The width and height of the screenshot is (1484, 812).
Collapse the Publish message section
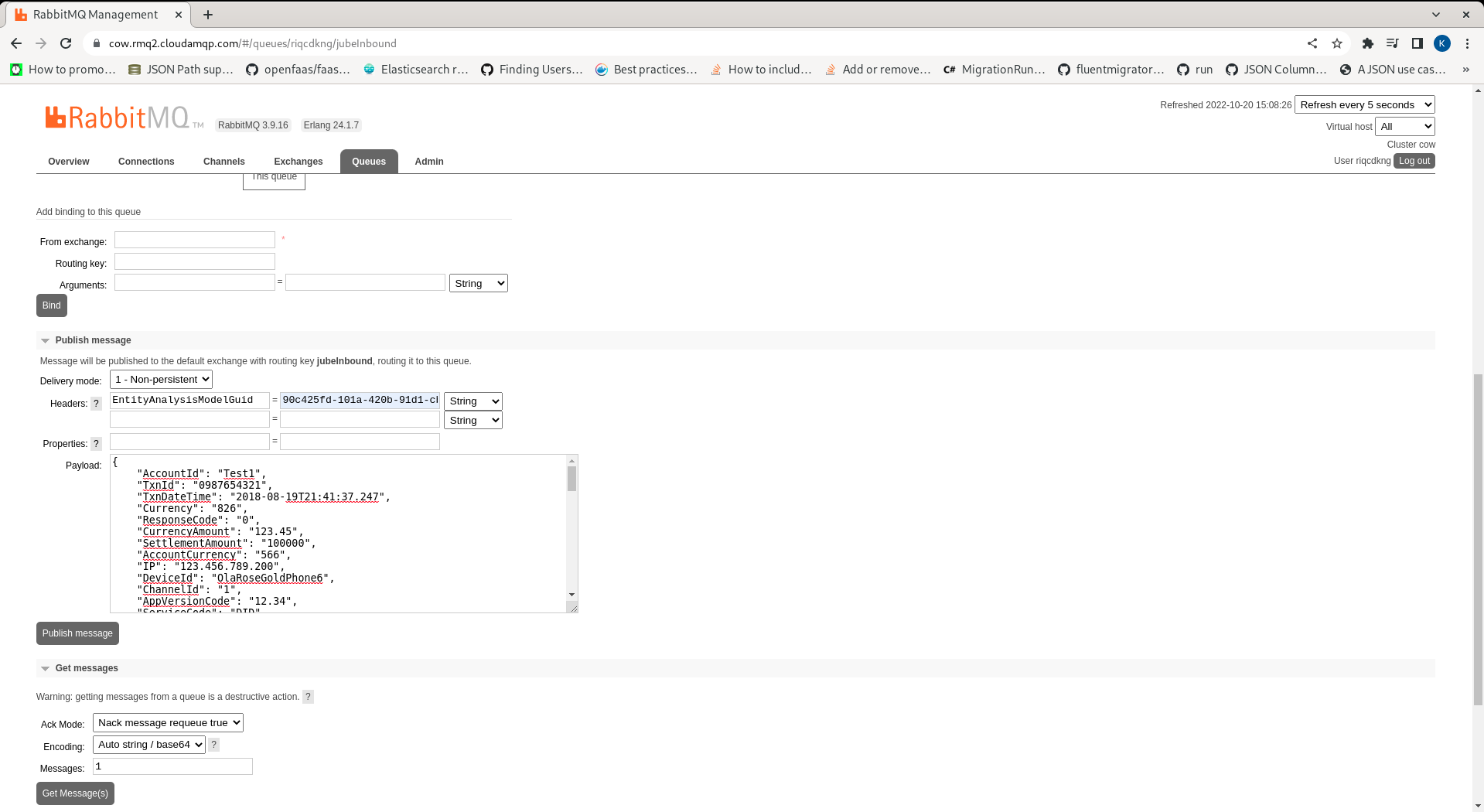[x=93, y=340]
